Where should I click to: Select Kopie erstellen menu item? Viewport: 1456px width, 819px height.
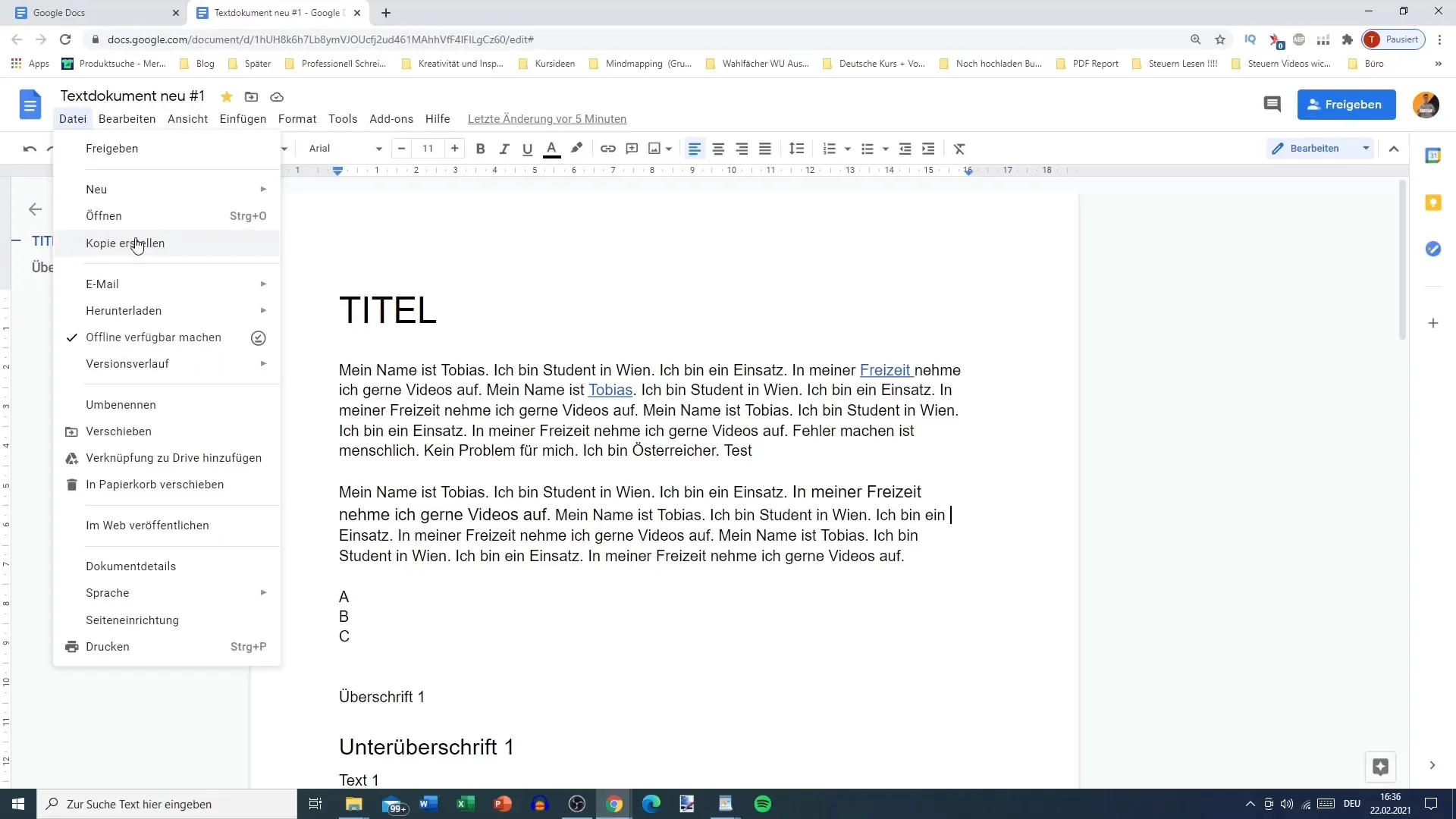(126, 243)
